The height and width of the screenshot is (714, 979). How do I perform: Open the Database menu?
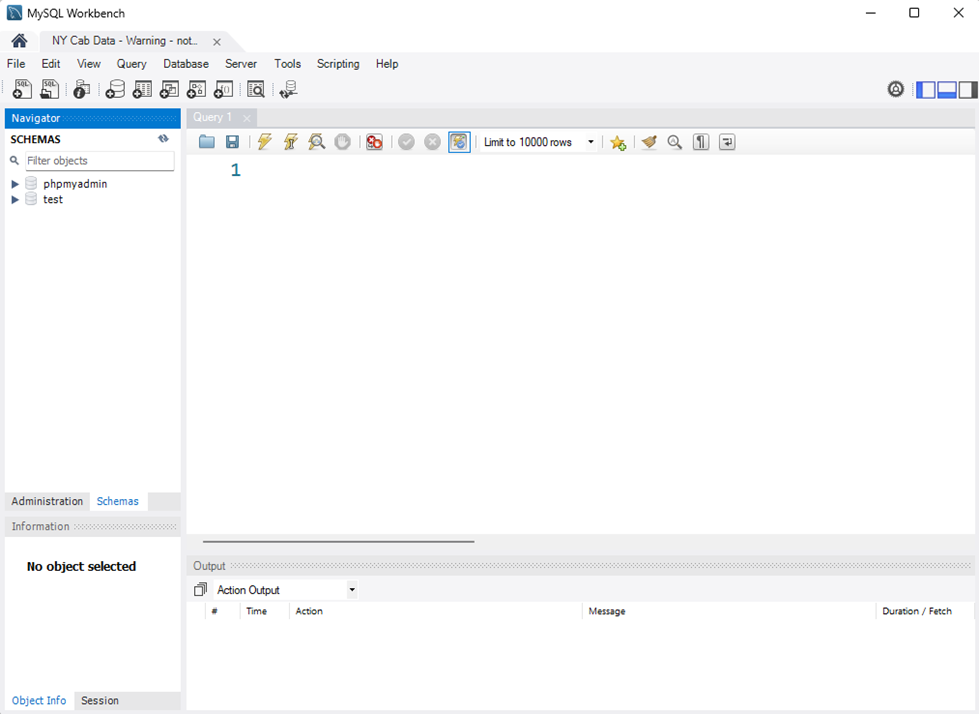(x=186, y=63)
